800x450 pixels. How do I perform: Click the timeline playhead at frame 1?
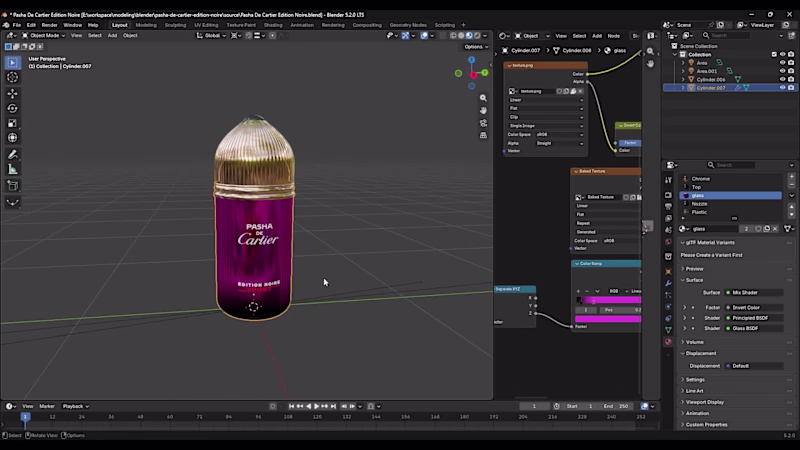[24, 417]
